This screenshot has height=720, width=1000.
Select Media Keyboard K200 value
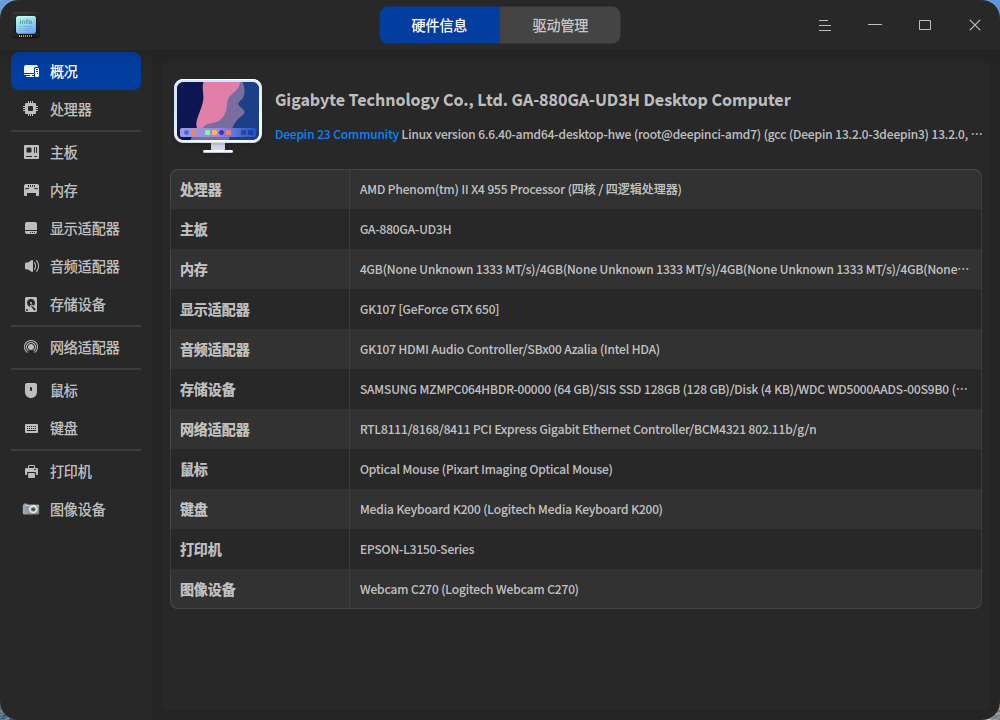511,510
